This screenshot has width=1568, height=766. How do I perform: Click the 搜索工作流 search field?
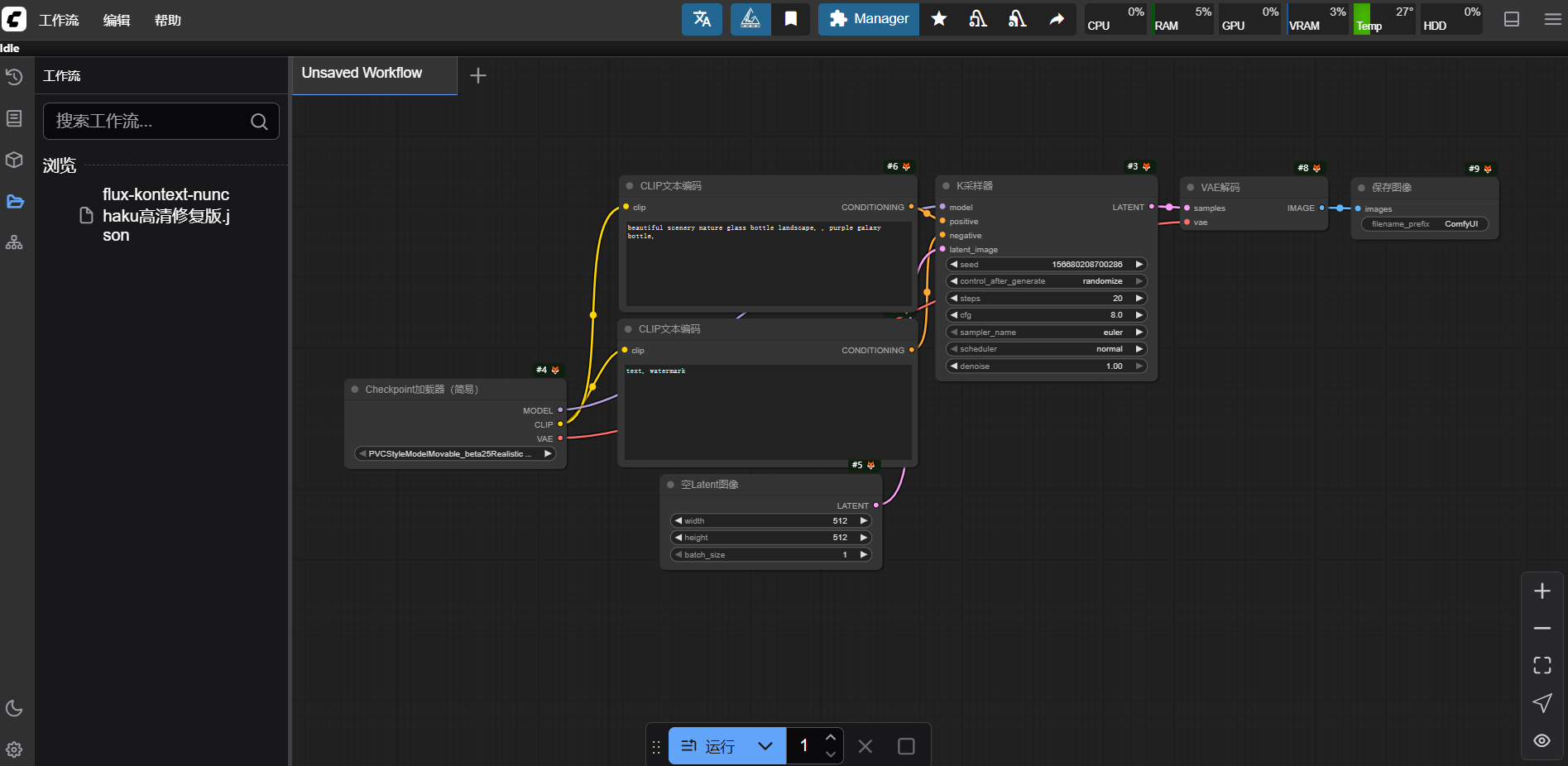pos(161,122)
